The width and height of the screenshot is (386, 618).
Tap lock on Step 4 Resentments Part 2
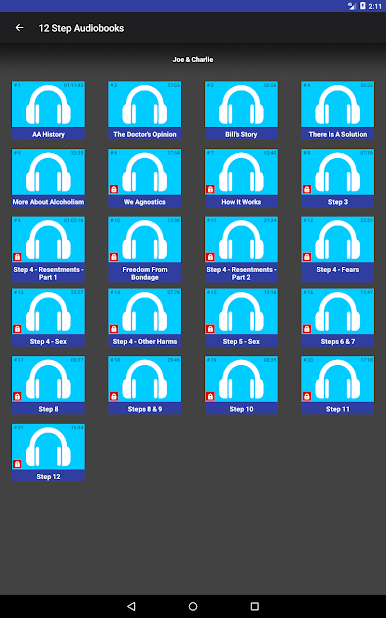coord(210,257)
